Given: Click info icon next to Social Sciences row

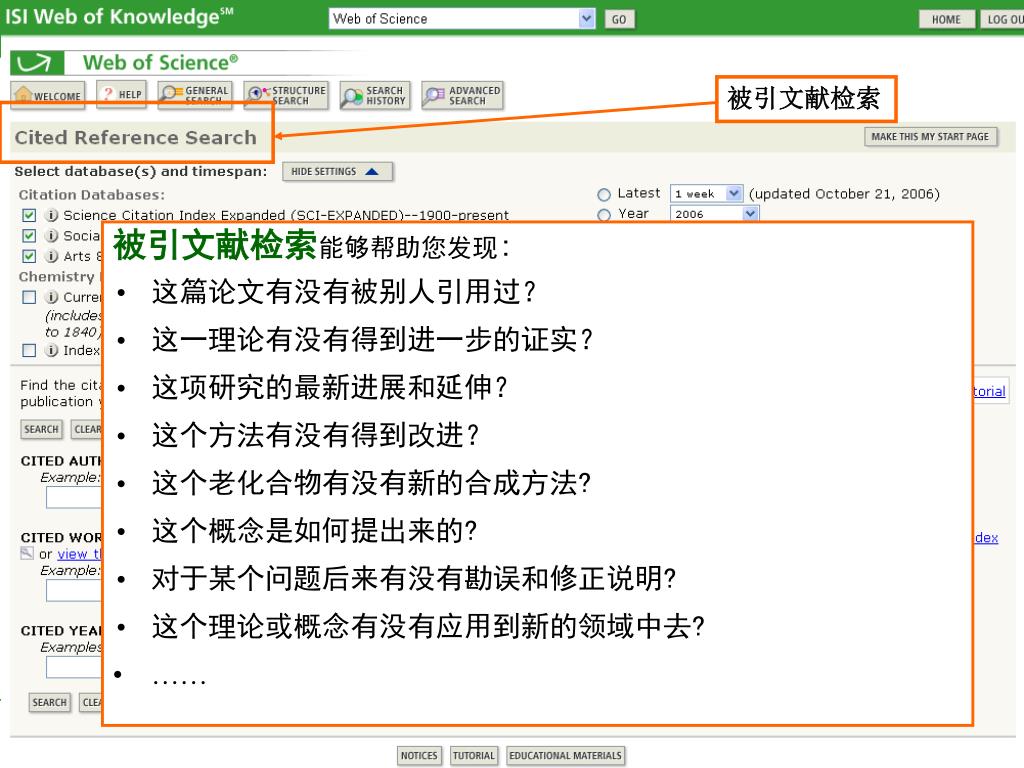Looking at the screenshot, I should pos(52,235).
